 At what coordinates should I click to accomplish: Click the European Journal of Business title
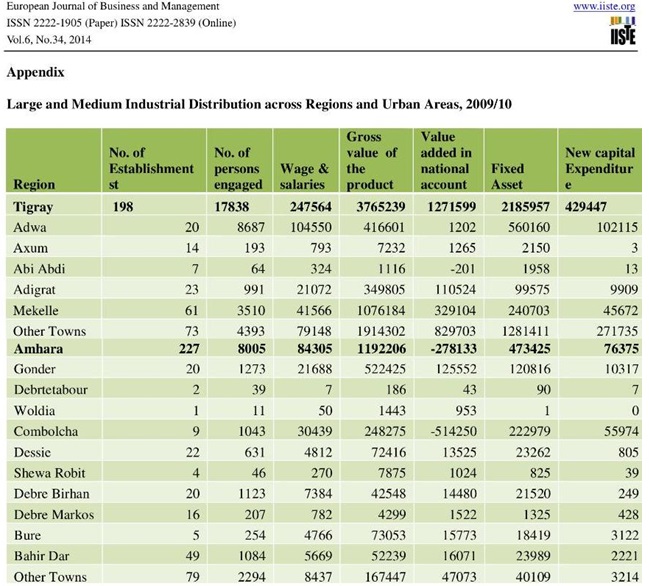click(x=112, y=7)
